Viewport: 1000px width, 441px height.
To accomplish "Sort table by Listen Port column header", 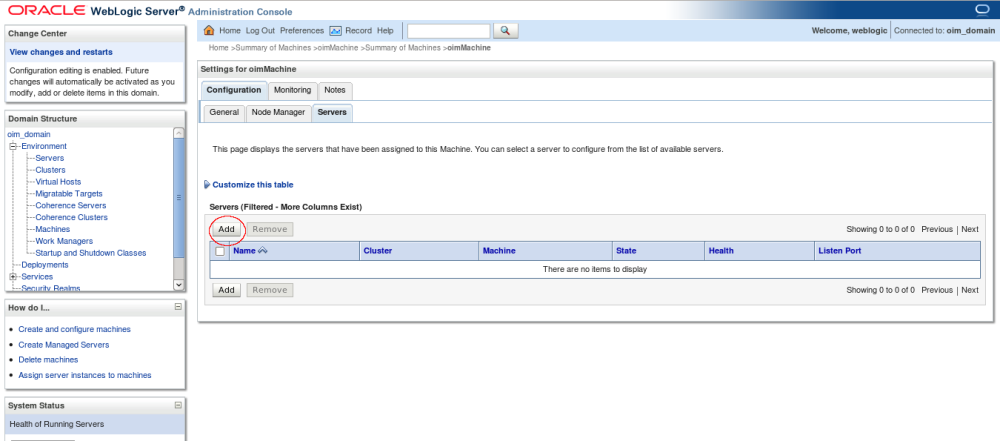I will click(x=839, y=251).
